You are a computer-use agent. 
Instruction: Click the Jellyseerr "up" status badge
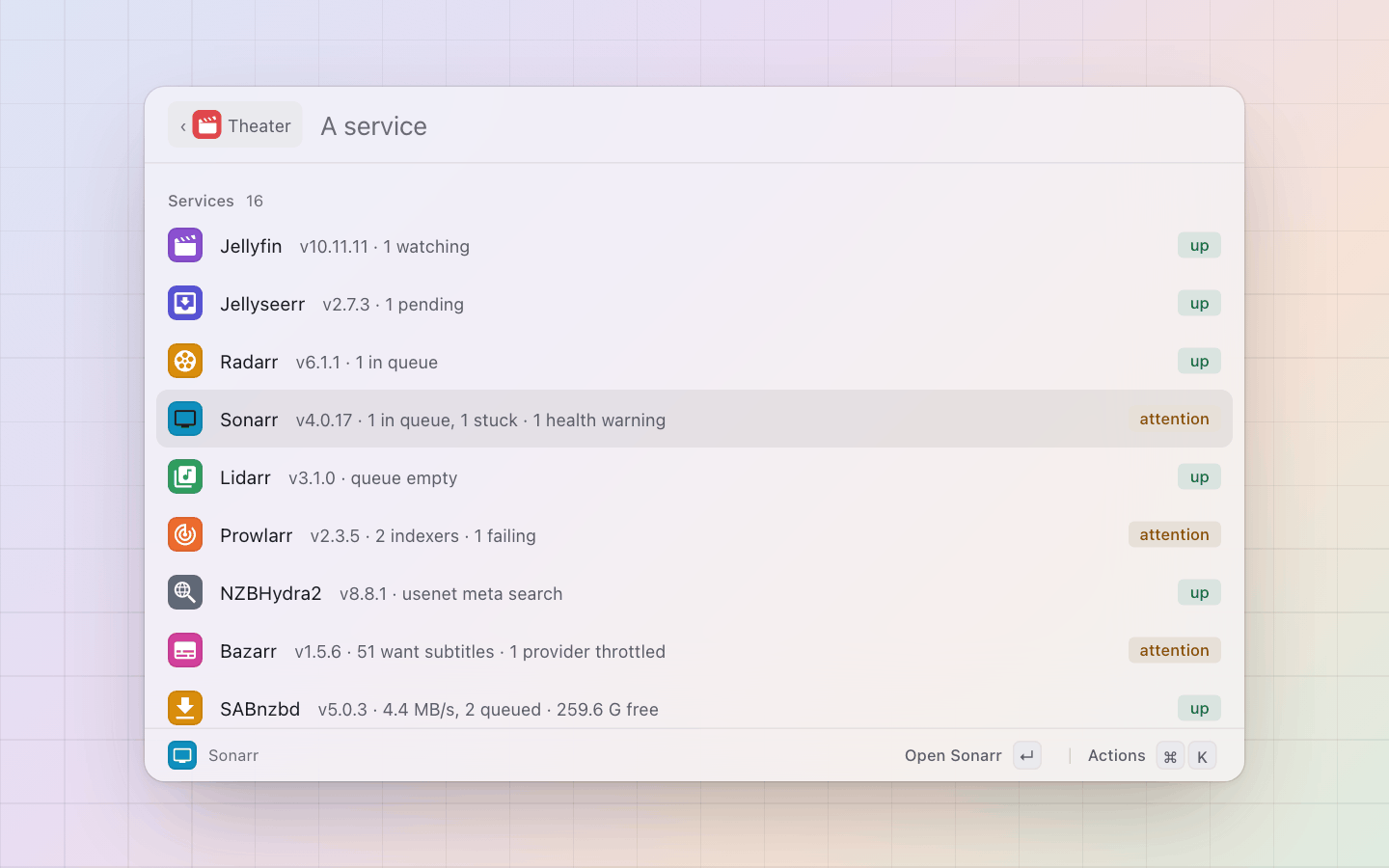pos(1199,303)
